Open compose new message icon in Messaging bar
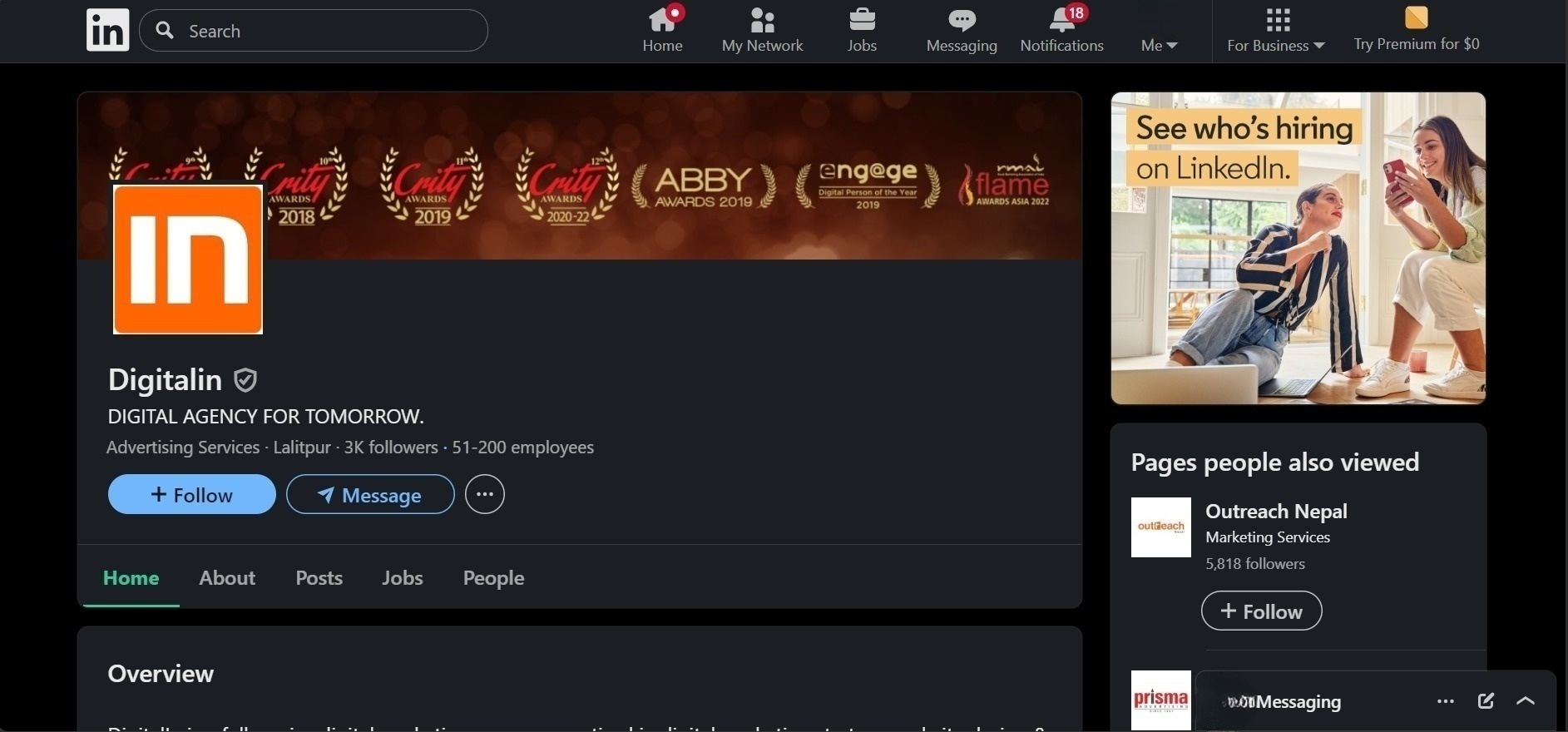This screenshot has width=1568, height=732. 1486,701
